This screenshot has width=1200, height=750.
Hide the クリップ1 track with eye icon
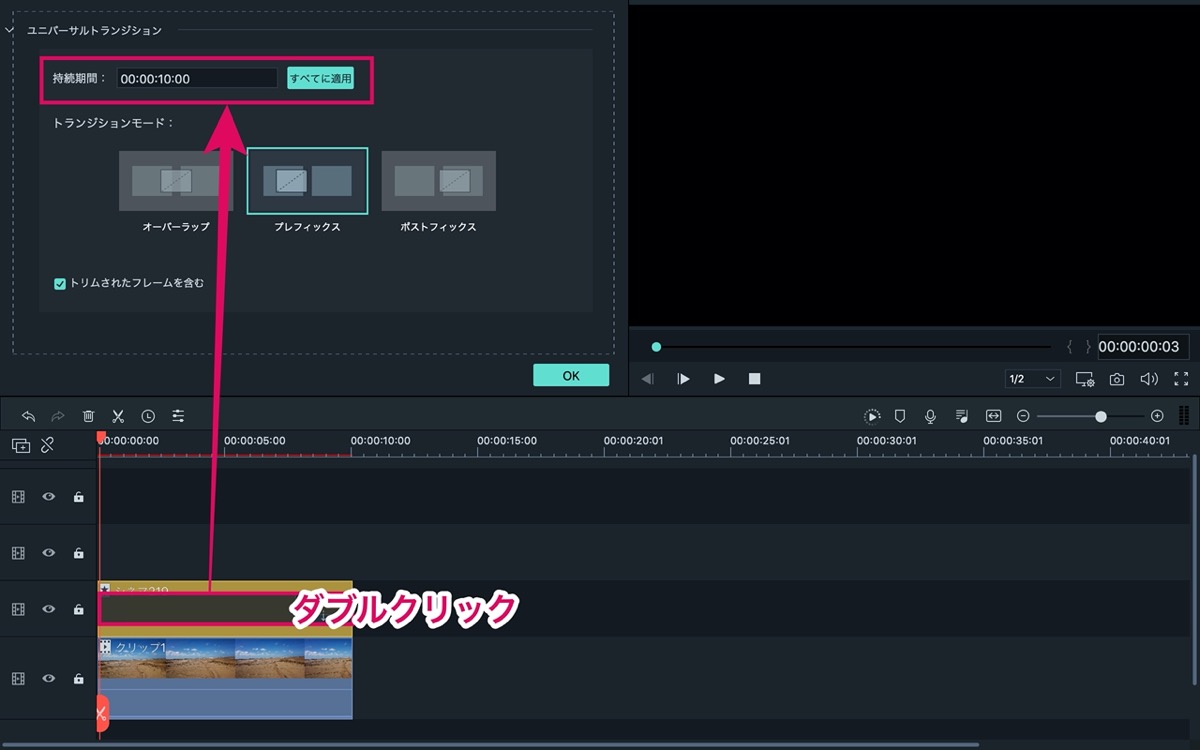[x=48, y=678]
